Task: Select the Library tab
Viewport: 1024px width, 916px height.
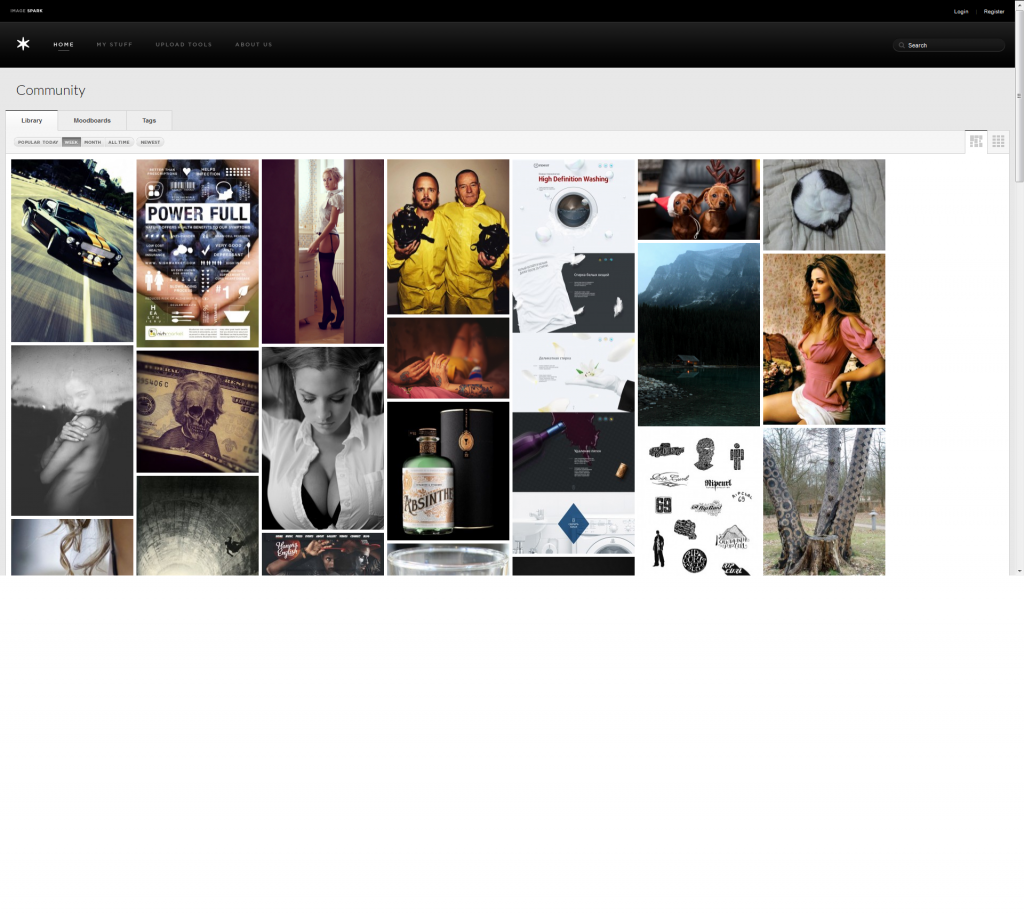Action: tap(32, 120)
